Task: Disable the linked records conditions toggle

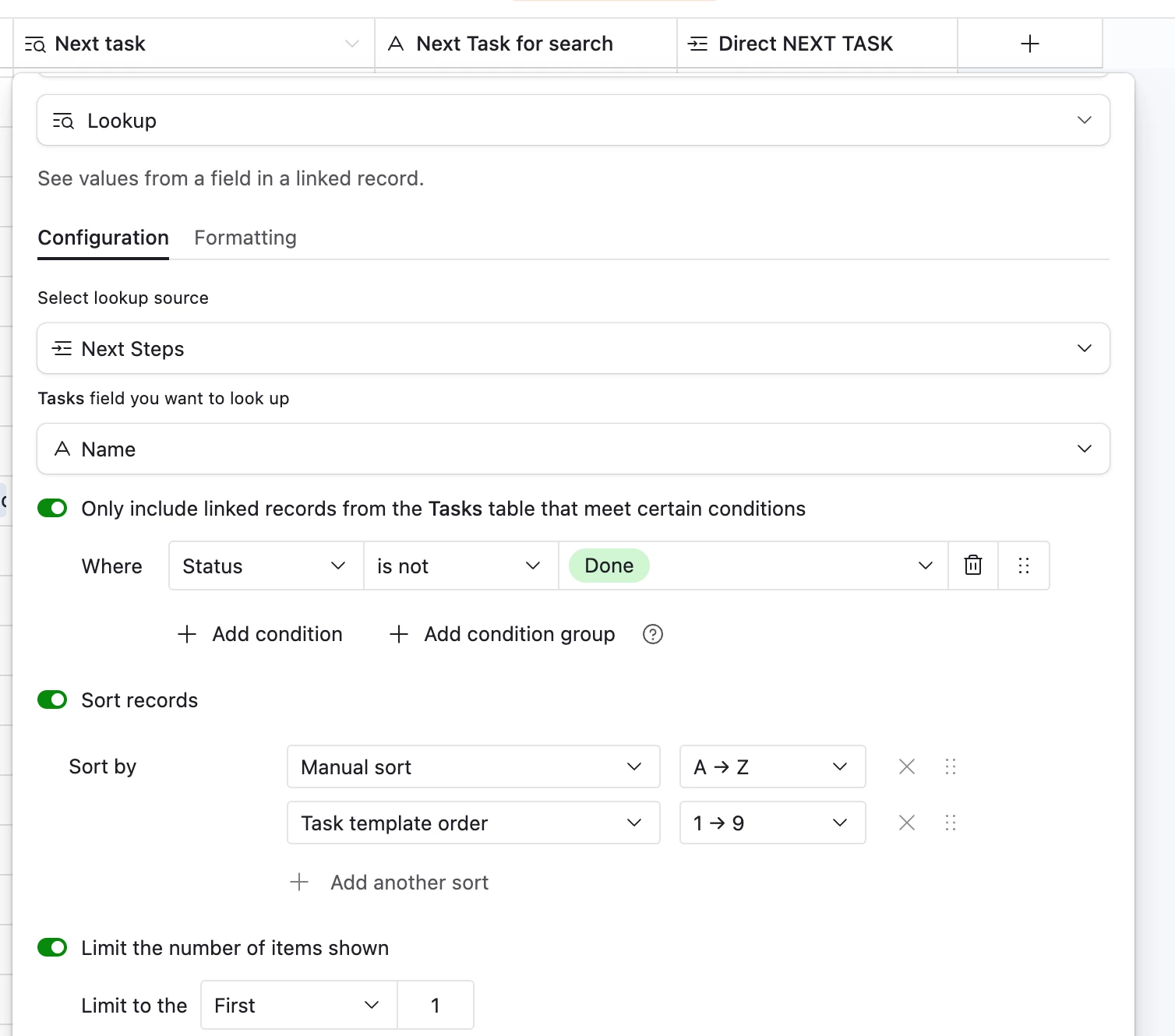Action: click(x=52, y=509)
